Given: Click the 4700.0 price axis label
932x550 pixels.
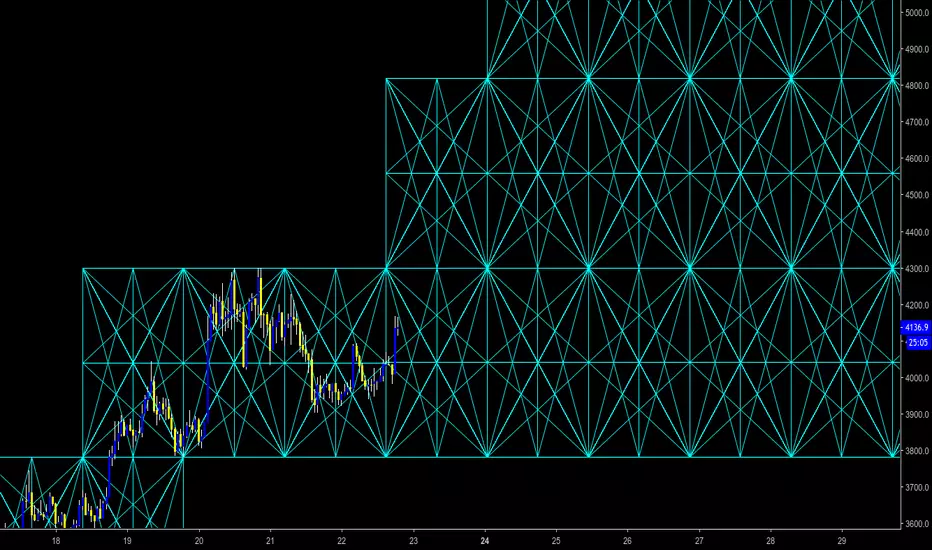Looking at the screenshot, I should (918, 122).
